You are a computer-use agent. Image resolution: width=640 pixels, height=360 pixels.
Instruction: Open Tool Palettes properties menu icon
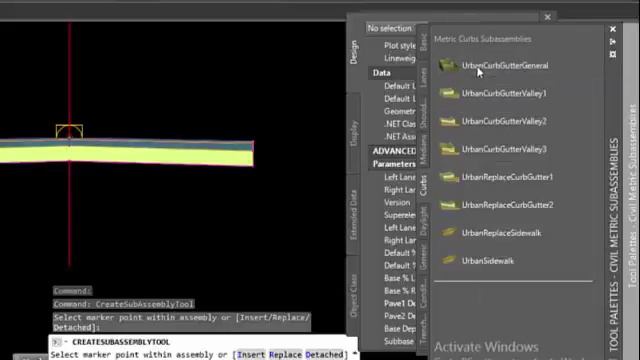(613, 54)
